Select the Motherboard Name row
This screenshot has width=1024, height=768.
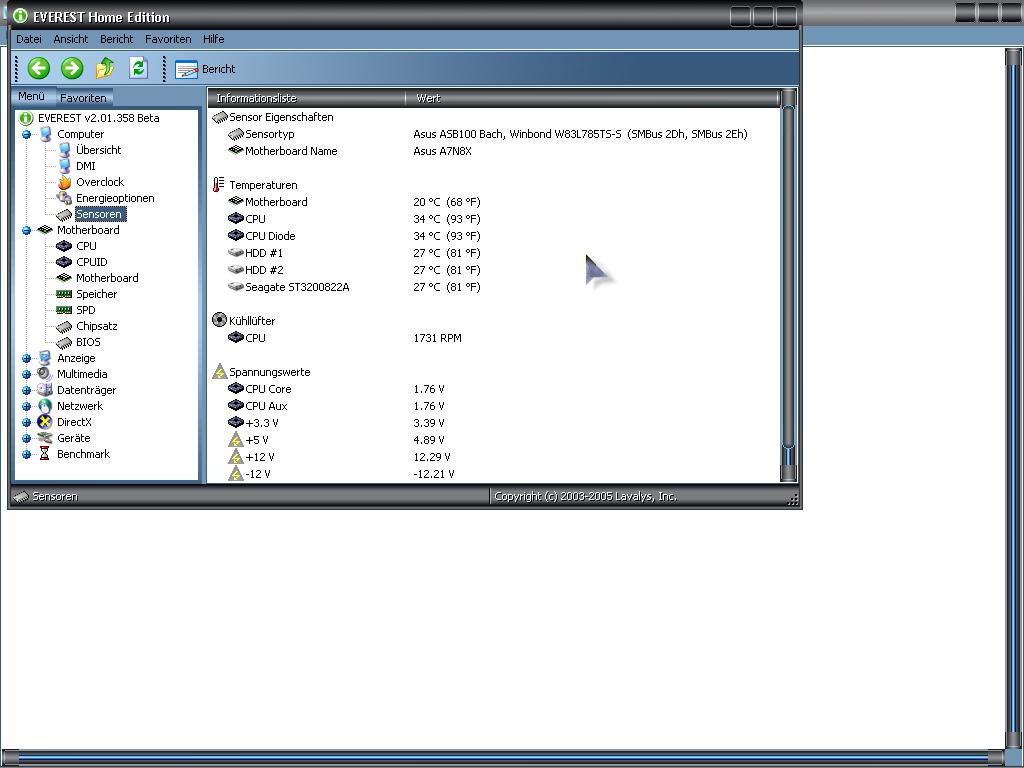494,152
